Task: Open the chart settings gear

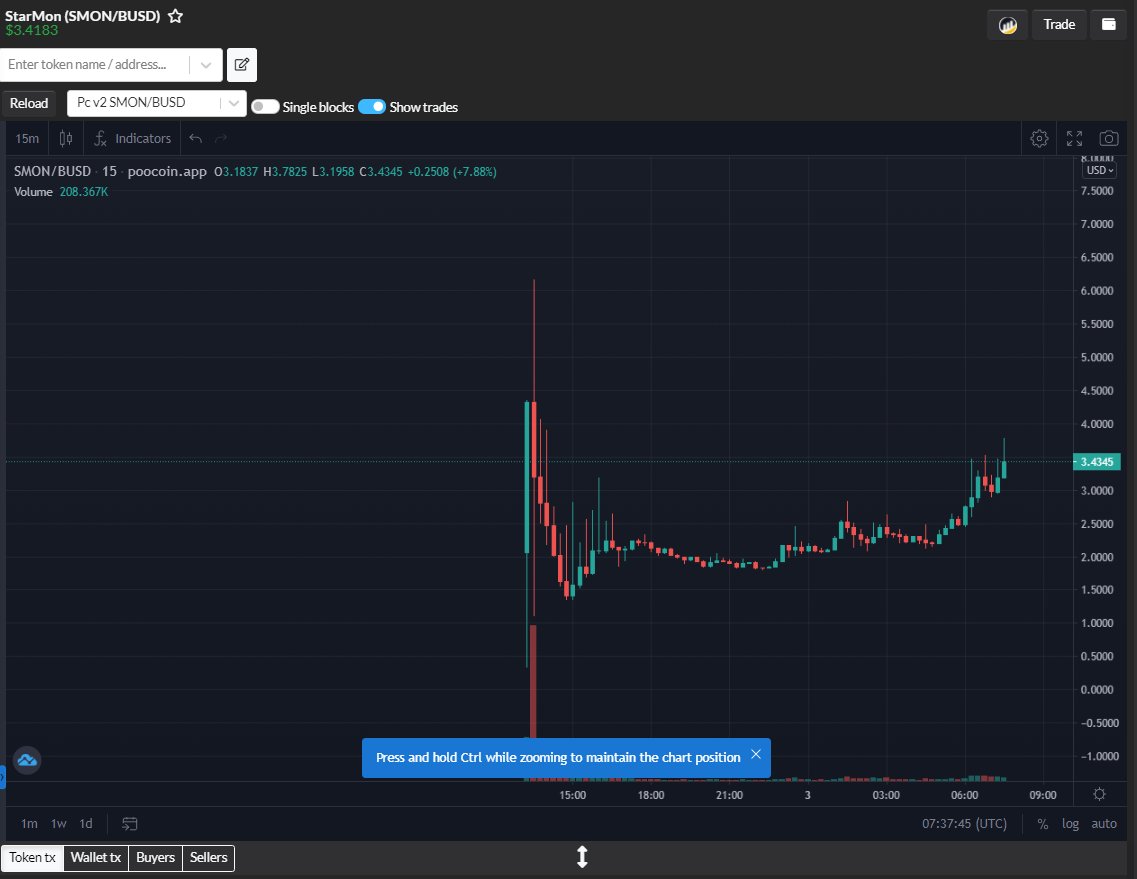Action: click(x=1038, y=138)
